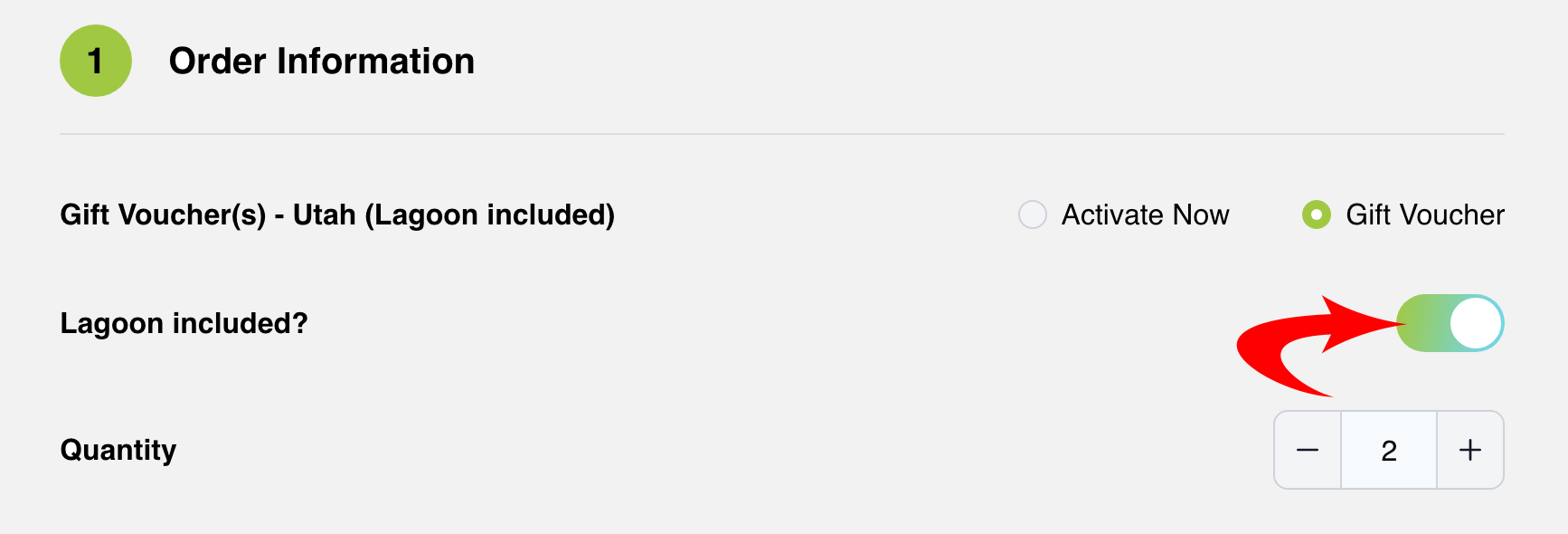Toggle the Lagoon included switch

1450,323
